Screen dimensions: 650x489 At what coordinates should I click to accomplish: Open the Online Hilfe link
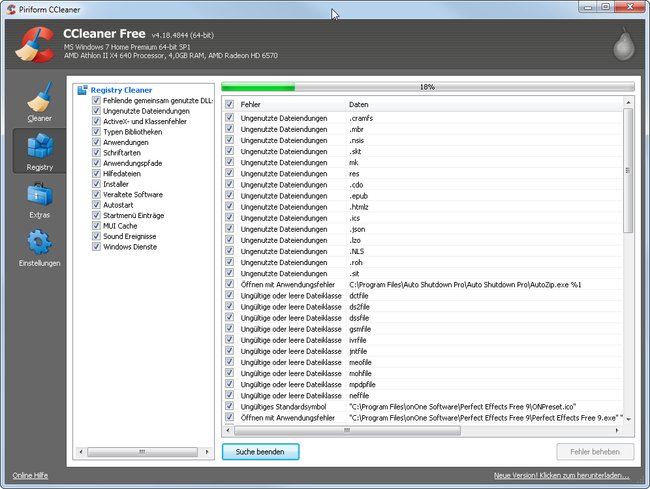click(x=30, y=475)
